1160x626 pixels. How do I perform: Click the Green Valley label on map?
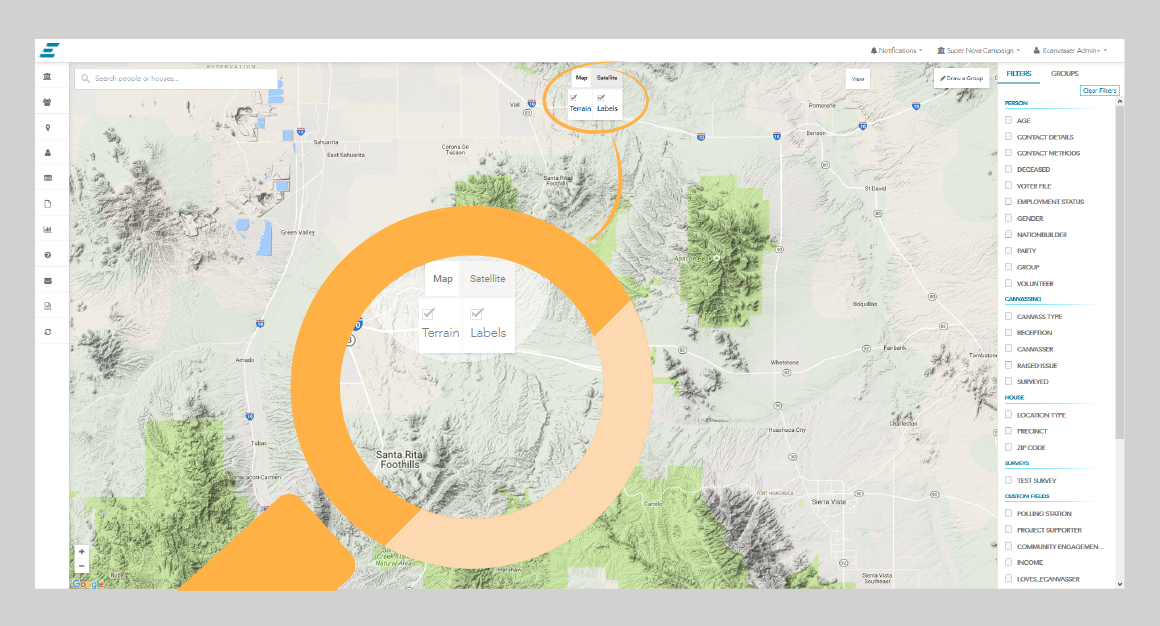tap(297, 232)
